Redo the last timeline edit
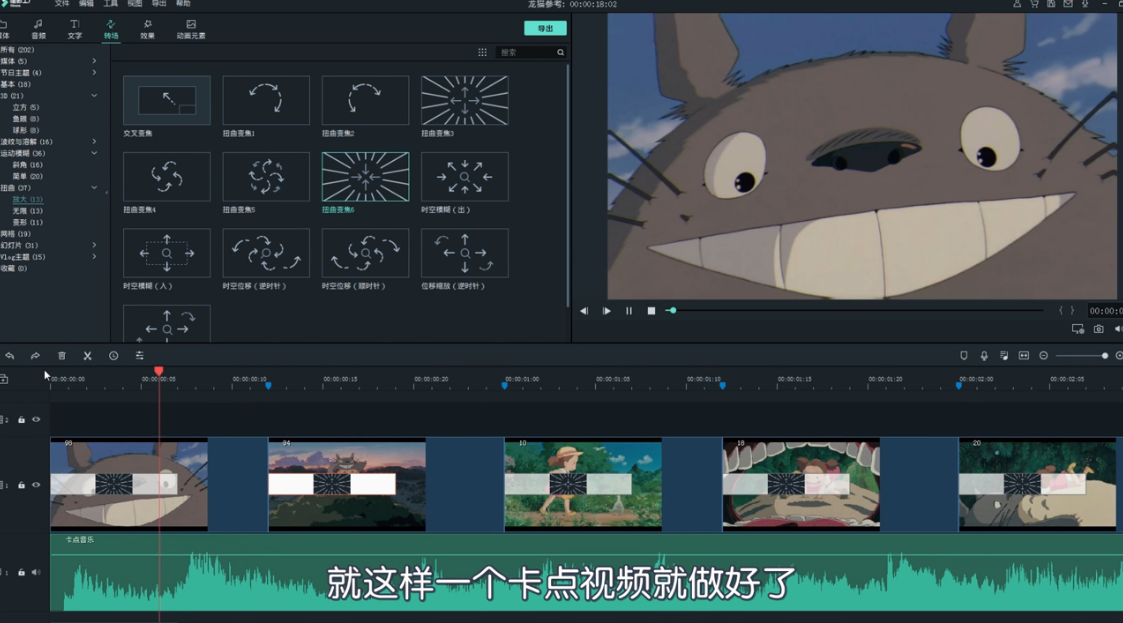 (35, 355)
